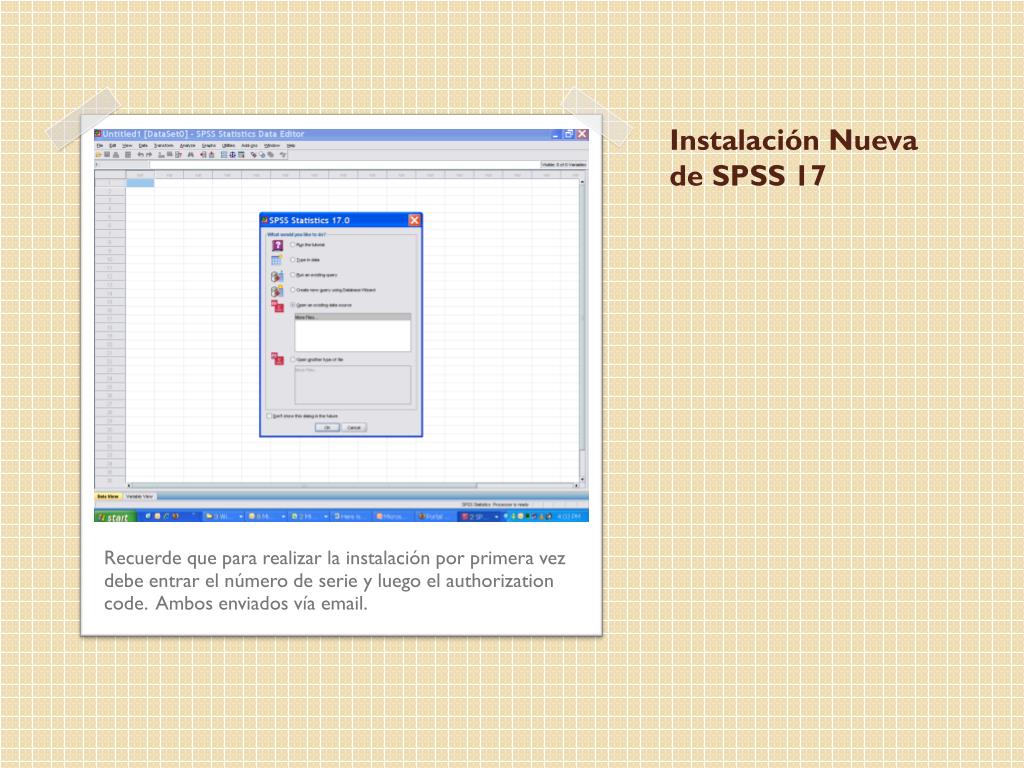Select the Type in data option
1024x768 pixels.
pos(293,260)
